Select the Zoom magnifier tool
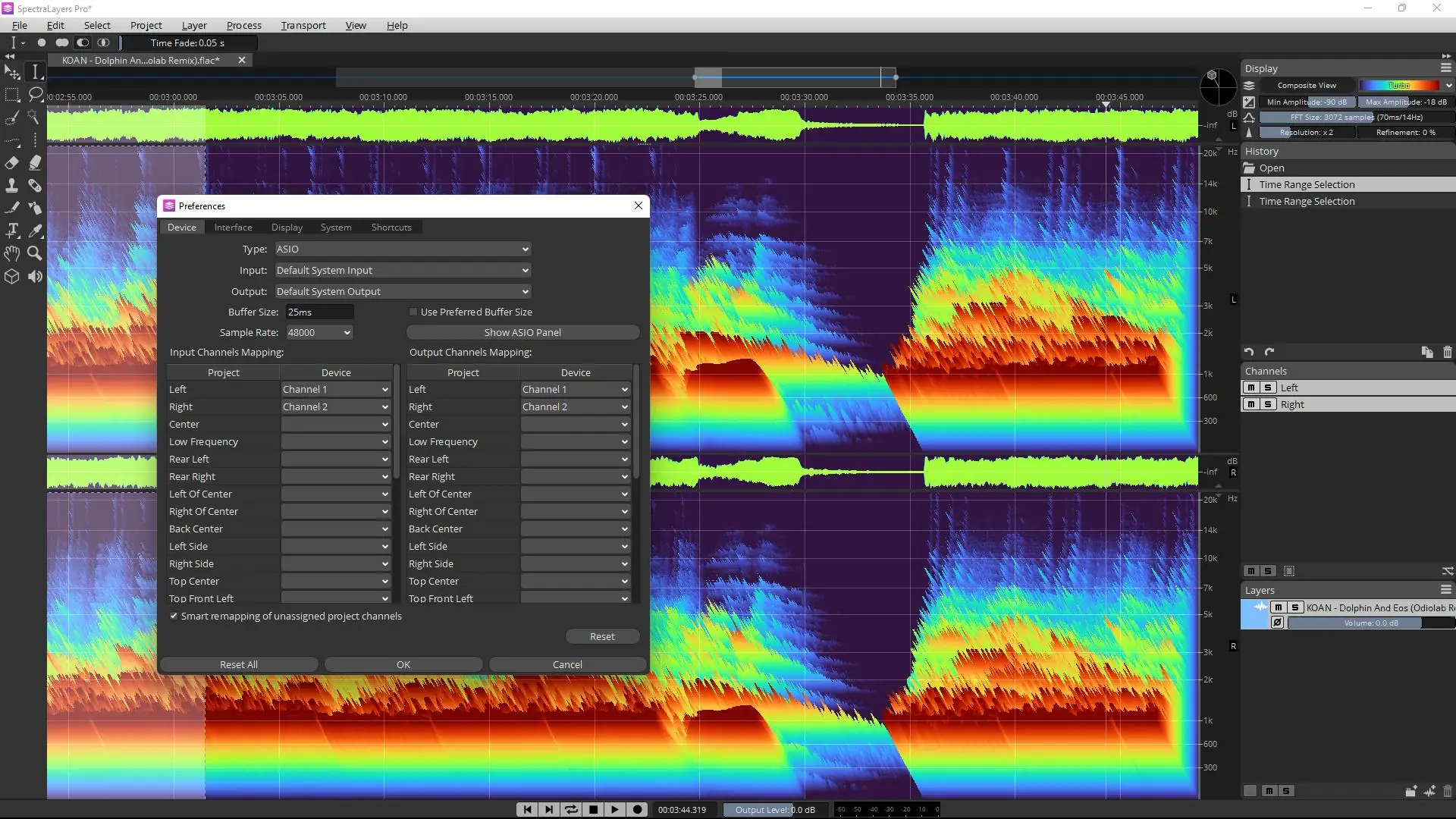Screen dimensions: 1456x819 point(35,253)
